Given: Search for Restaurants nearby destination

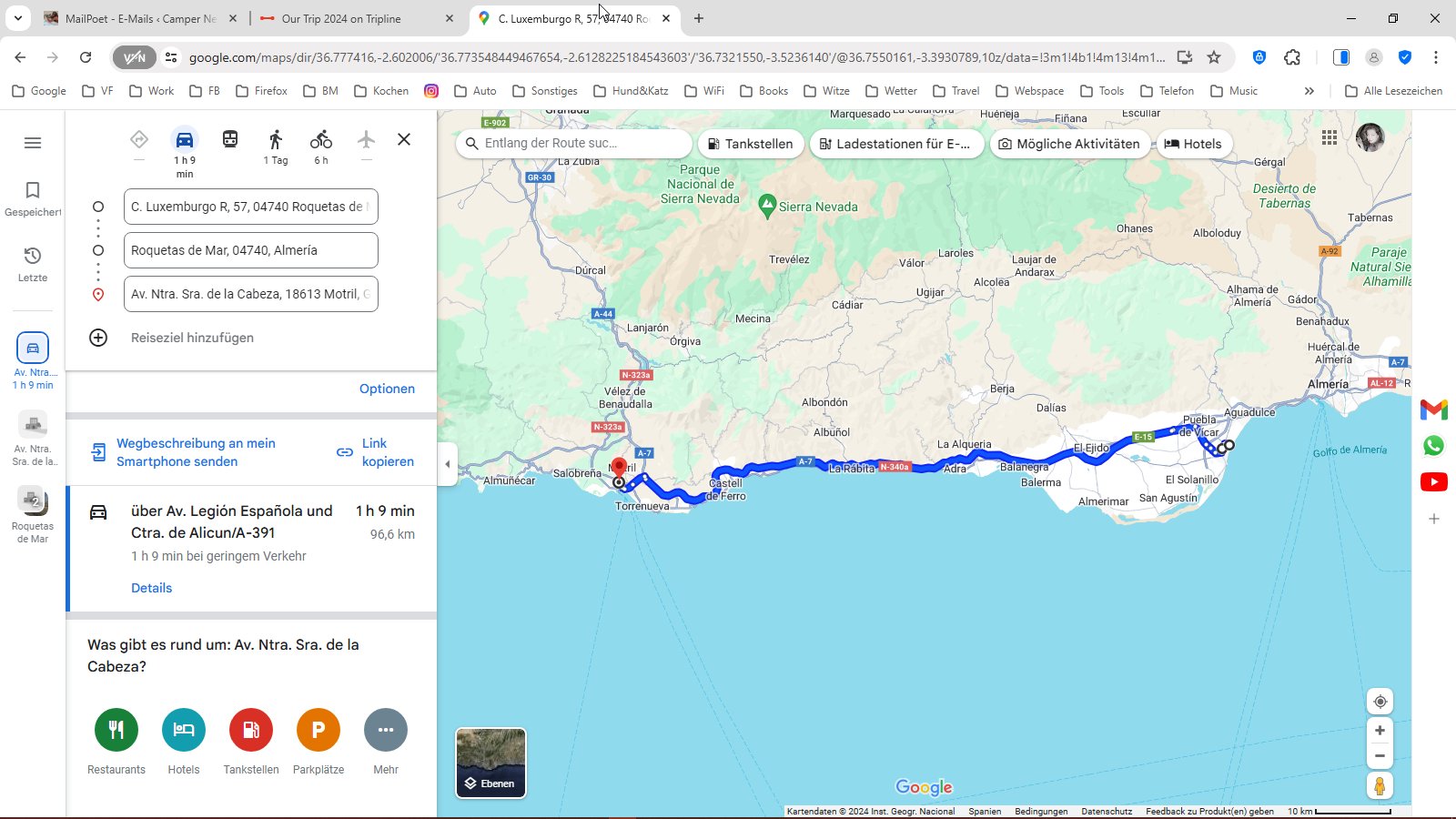Looking at the screenshot, I should 116,730.
